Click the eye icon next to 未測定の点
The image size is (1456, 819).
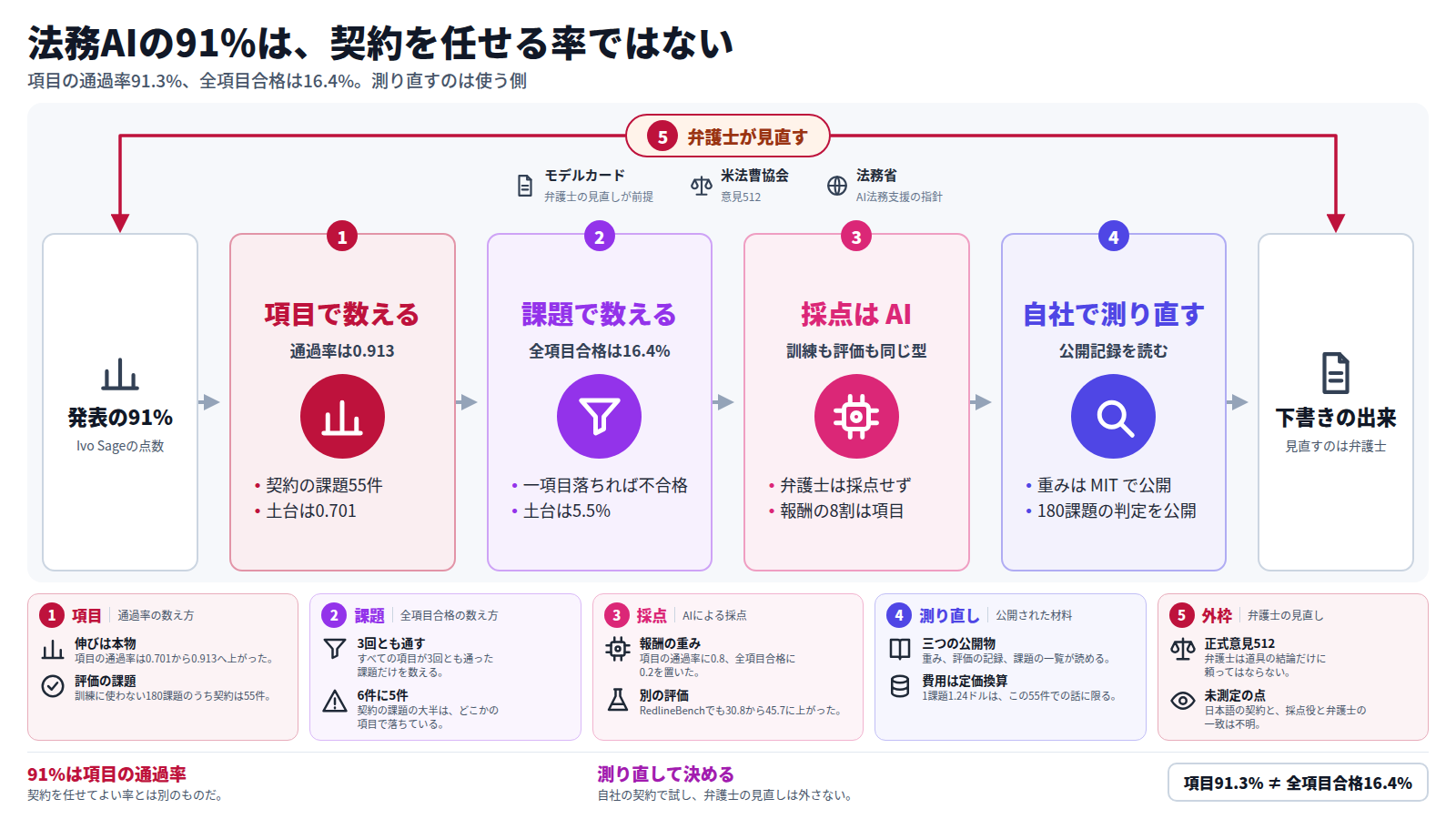(1183, 701)
